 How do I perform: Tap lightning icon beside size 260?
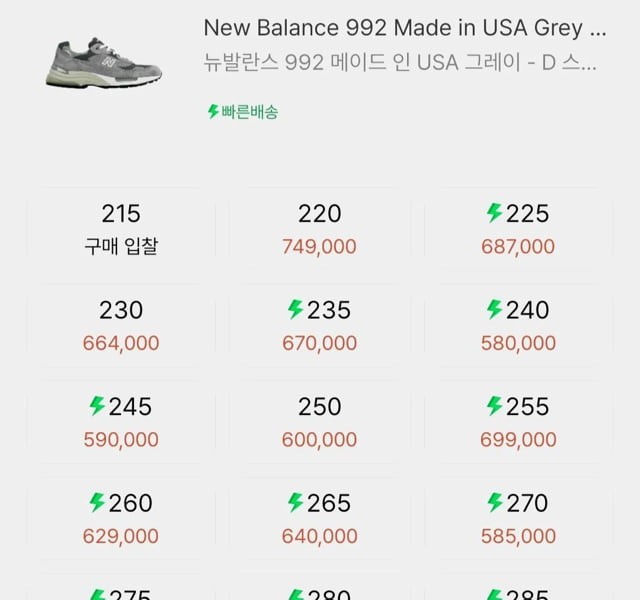click(x=97, y=502)
